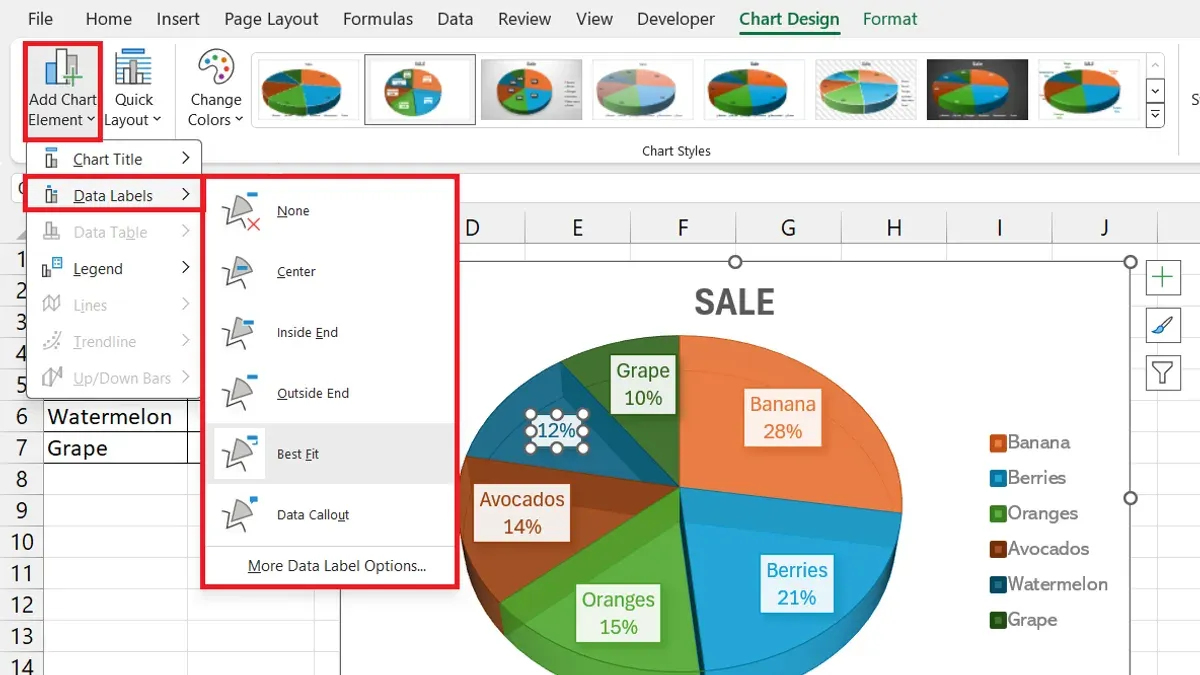The width and height of the screenshot is (1200, 675).
Task: Click the selected 12% data label
Action: pos(556,431)
